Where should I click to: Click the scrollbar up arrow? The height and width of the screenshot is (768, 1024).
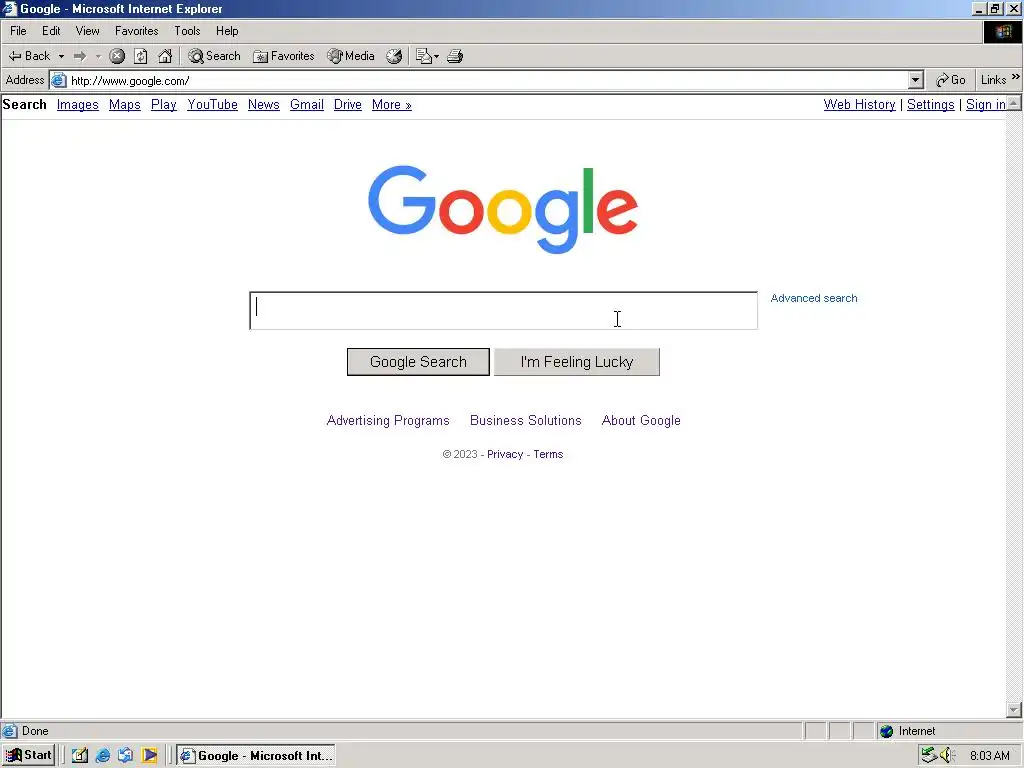coord(1014,103)
